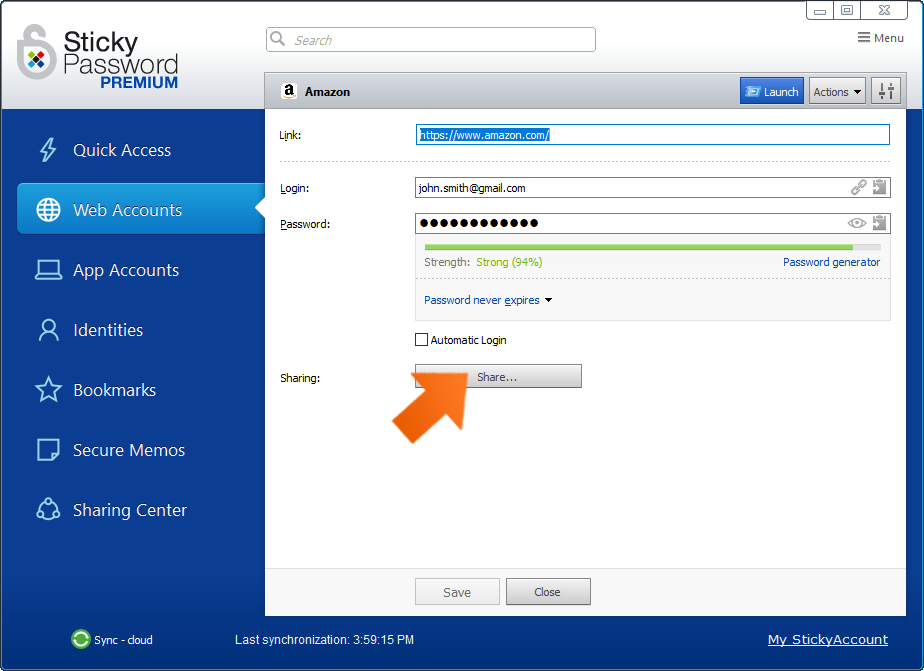Enable the Automatic Login checkbox
The width and height of the screenshot is (924, 671).
coord(421,339)
